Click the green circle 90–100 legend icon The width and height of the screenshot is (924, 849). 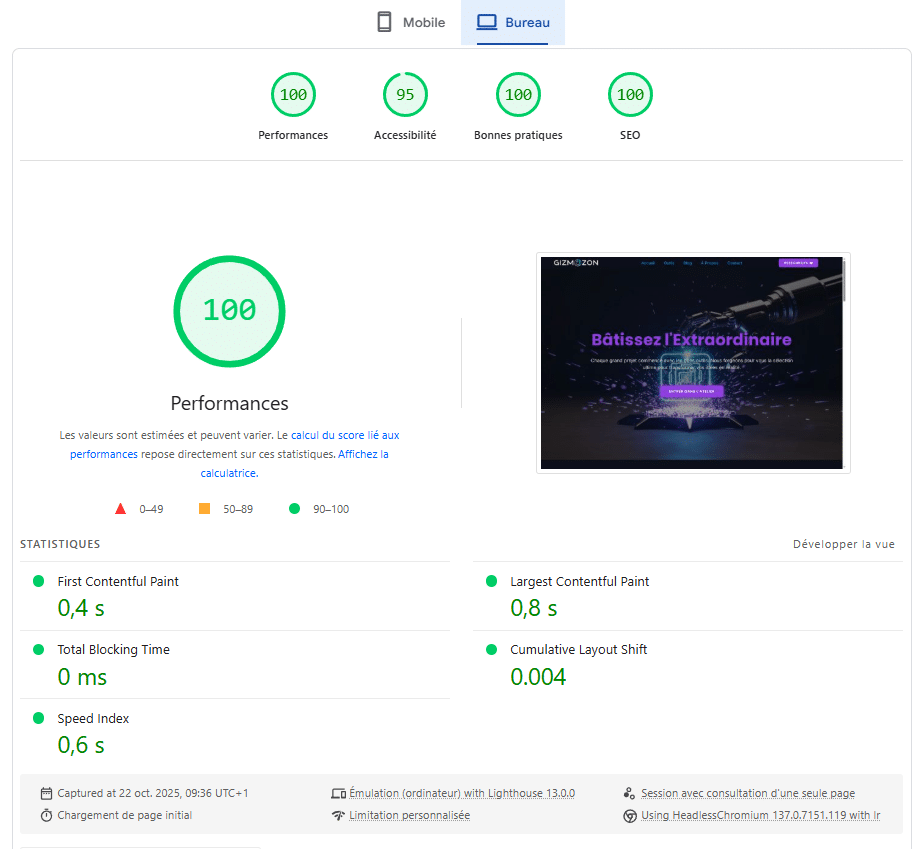(294, 509)
